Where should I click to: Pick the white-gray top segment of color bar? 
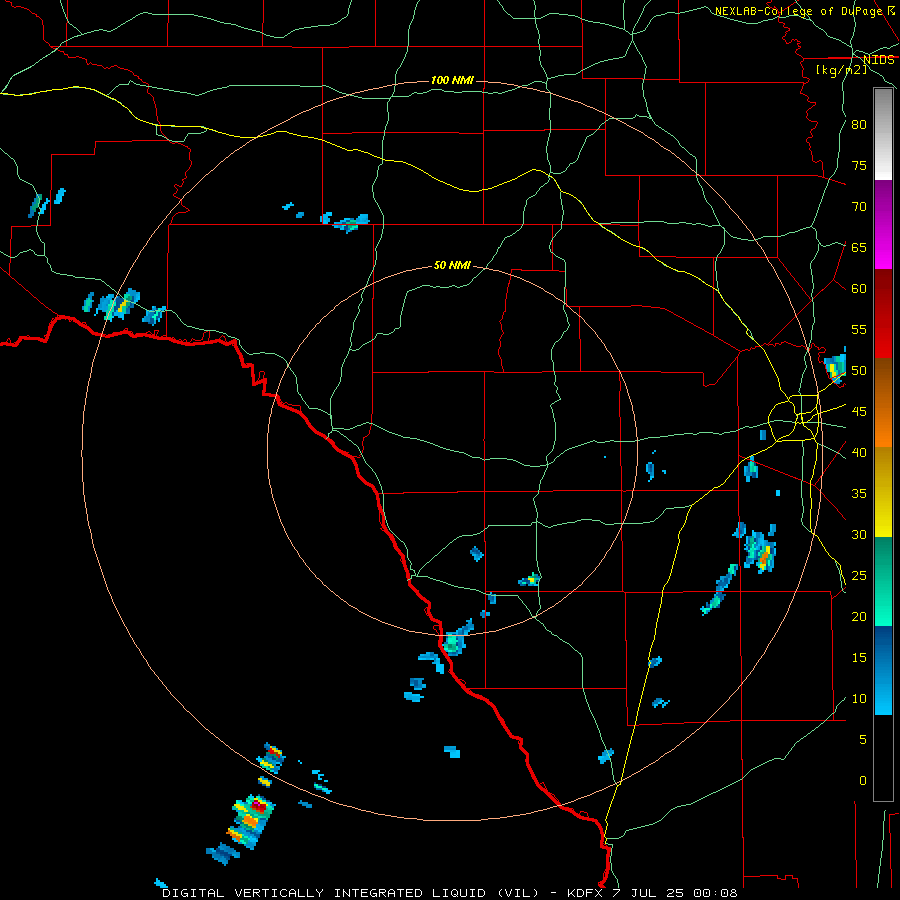883,134
